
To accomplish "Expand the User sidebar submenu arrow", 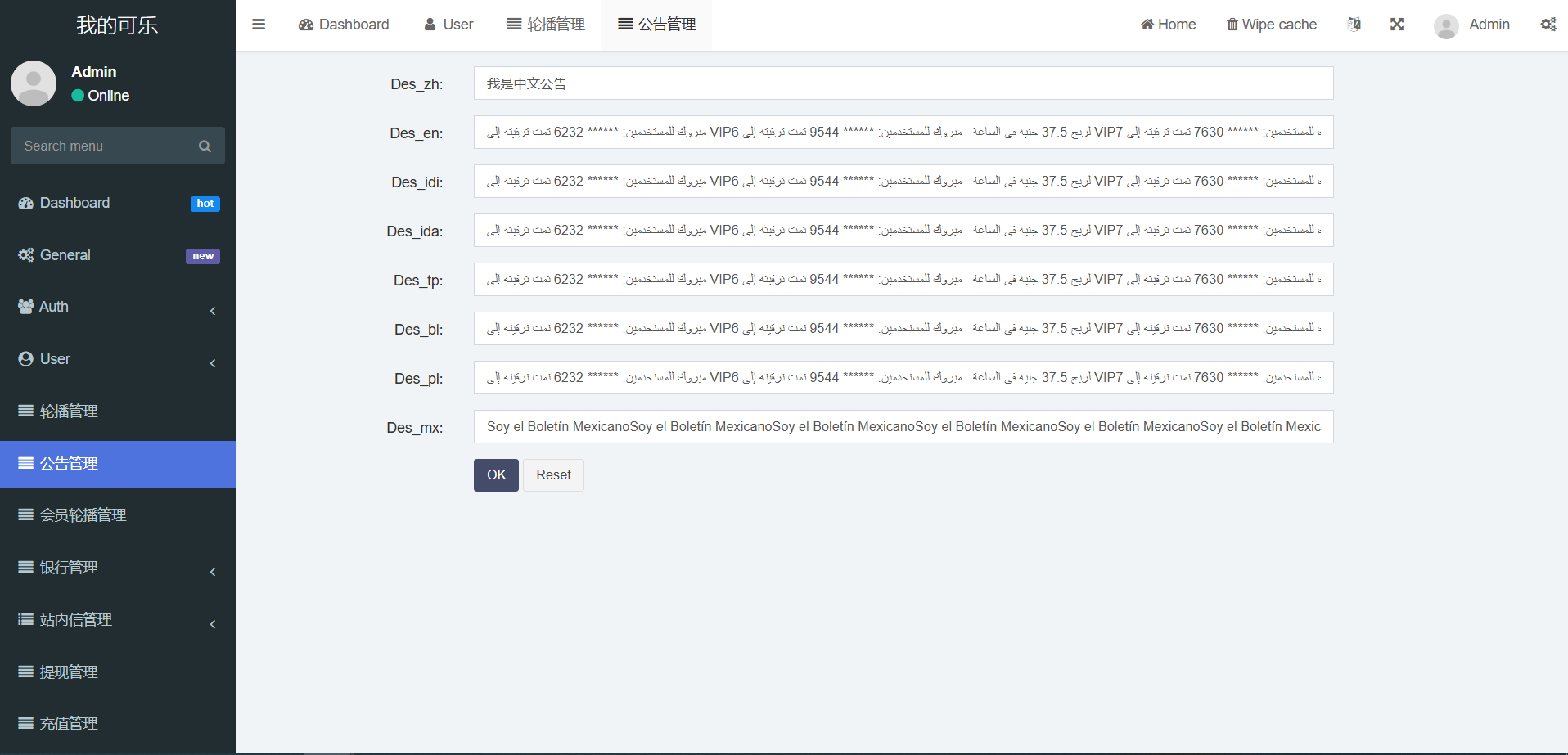I will [x=213, y=363].
